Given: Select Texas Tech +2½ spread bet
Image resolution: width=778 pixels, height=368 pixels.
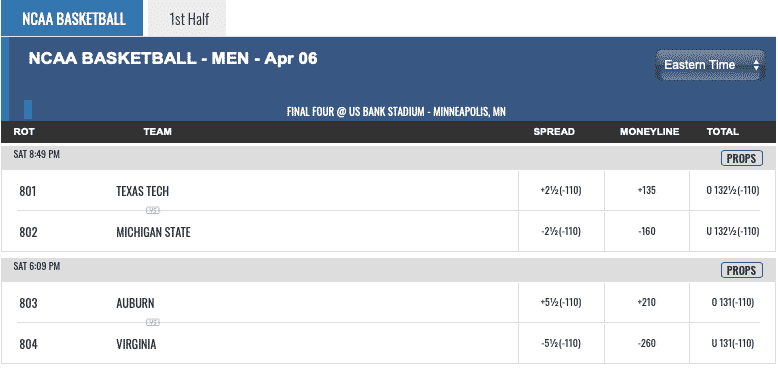Looking at the screenshot, I should tap(561, 190).
